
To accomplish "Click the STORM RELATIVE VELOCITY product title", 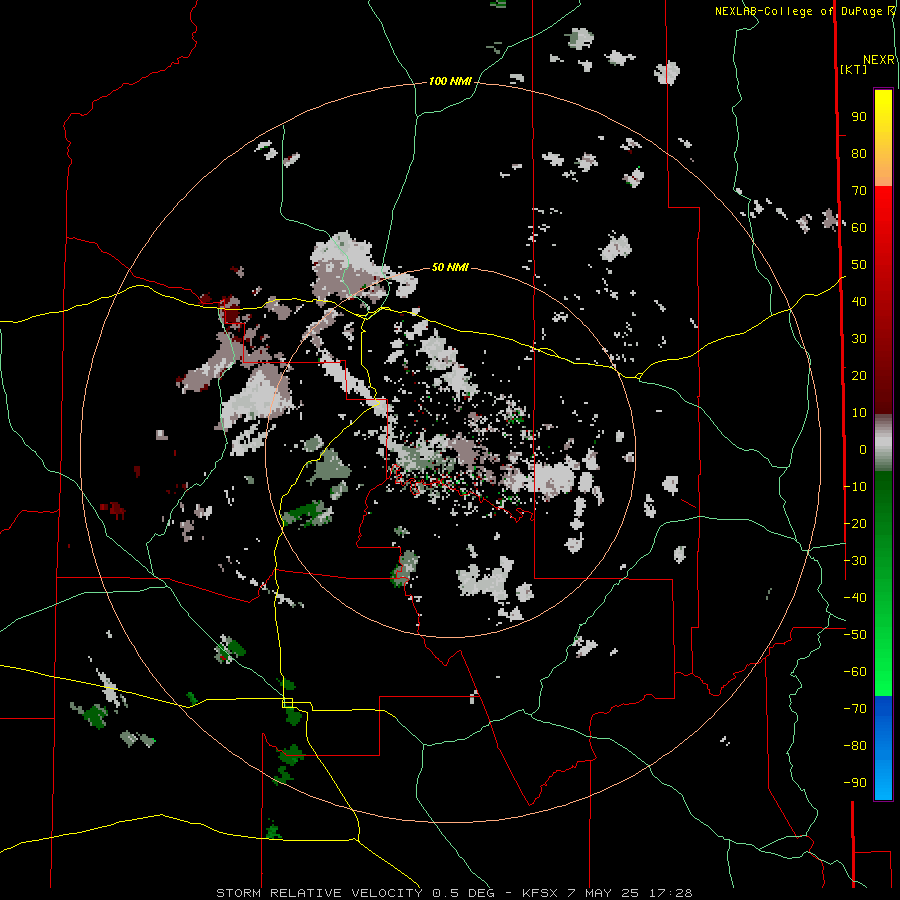I will (x=319, y=893).
